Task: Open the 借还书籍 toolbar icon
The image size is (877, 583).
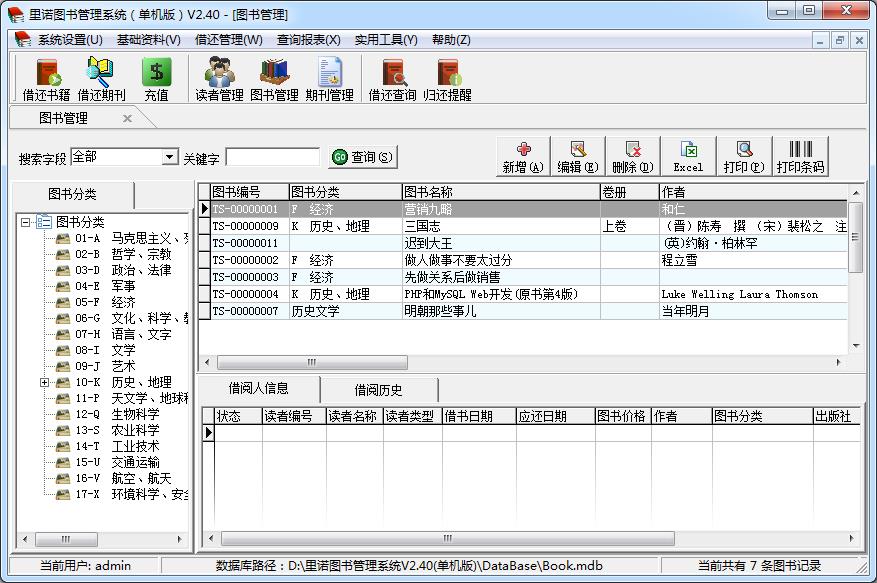Action: point(46,79)
